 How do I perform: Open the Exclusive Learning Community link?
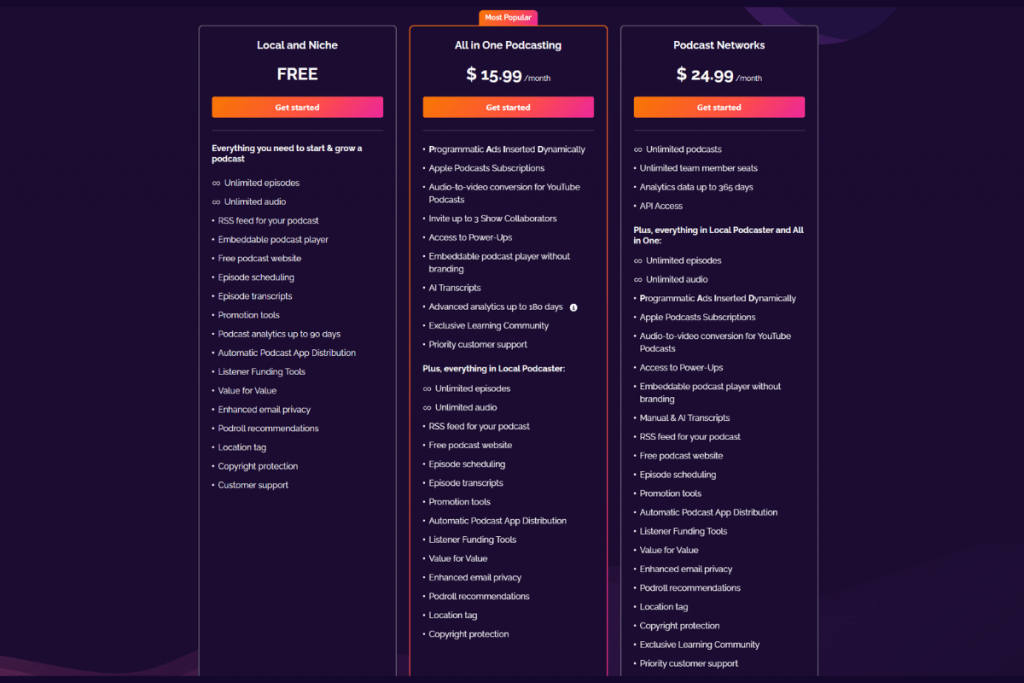tap(487, 325)
